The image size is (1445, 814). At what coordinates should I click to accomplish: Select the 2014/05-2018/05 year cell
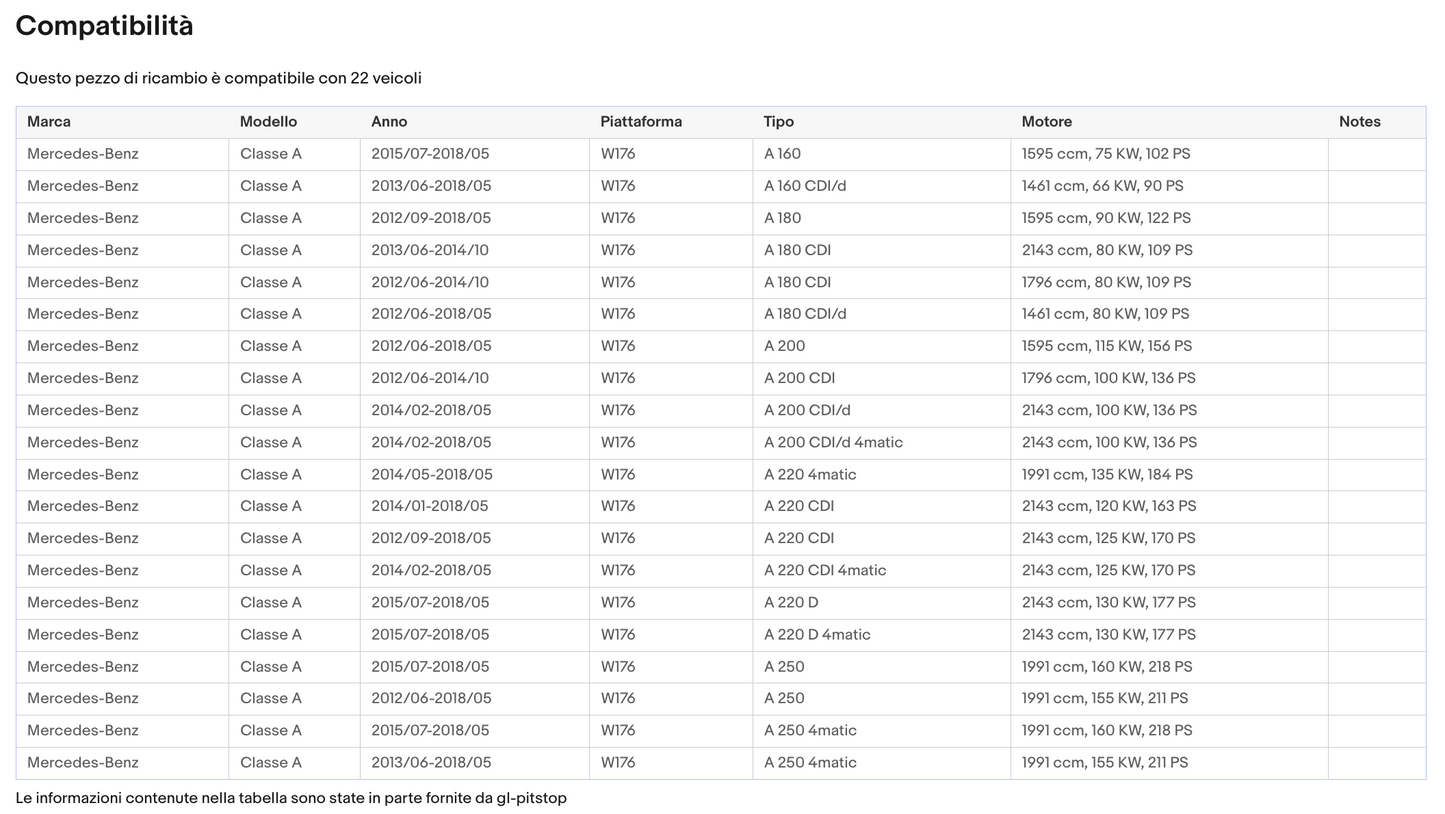(x=431, y=474)
